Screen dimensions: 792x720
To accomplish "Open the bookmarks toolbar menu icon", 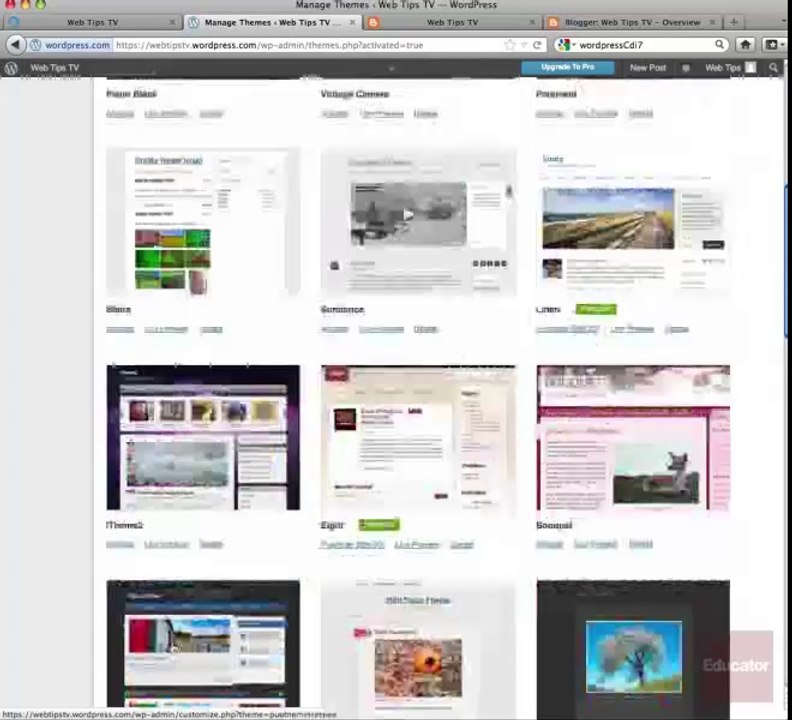I will point(774,44).
